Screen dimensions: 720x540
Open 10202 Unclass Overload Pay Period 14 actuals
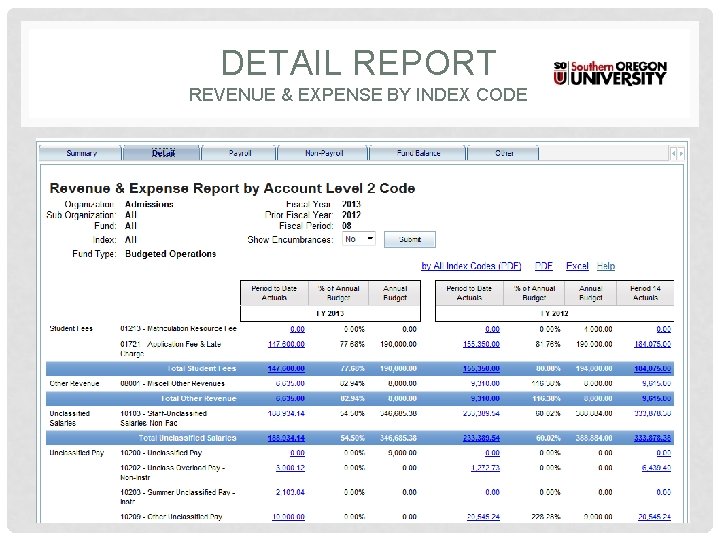657,468
